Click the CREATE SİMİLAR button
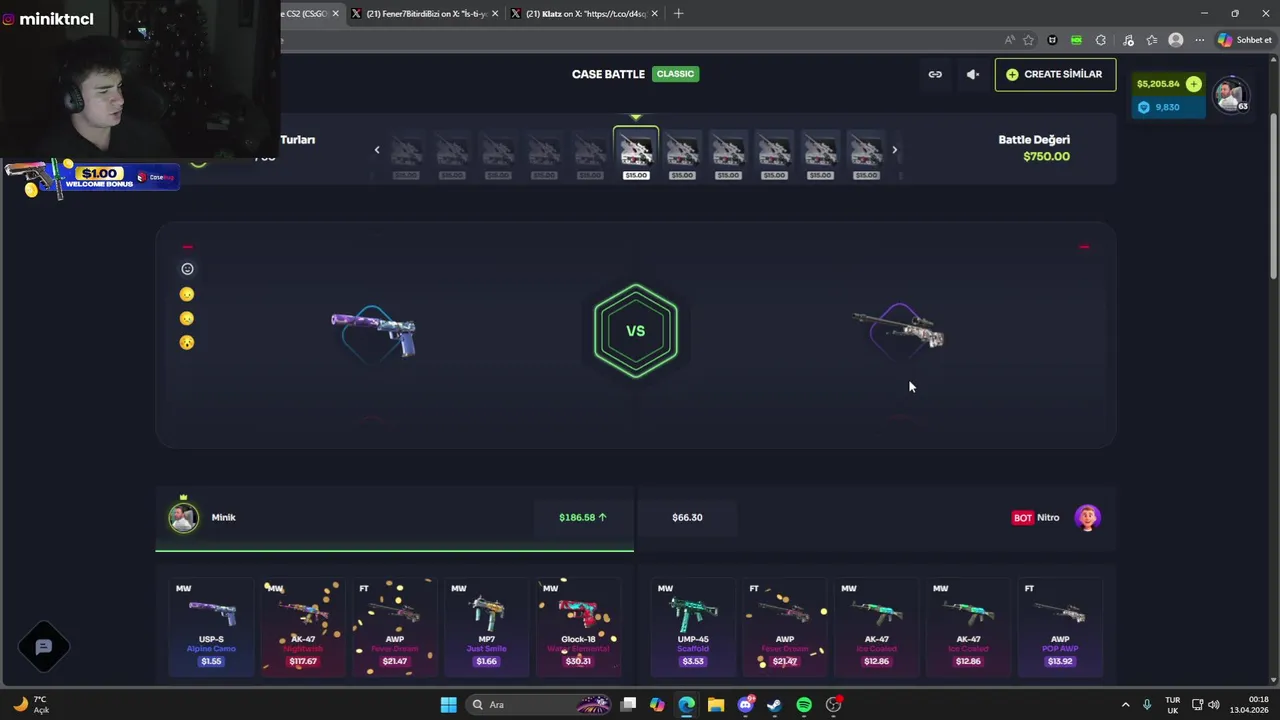This screenshot has width=1280, height=720. 1055,74
